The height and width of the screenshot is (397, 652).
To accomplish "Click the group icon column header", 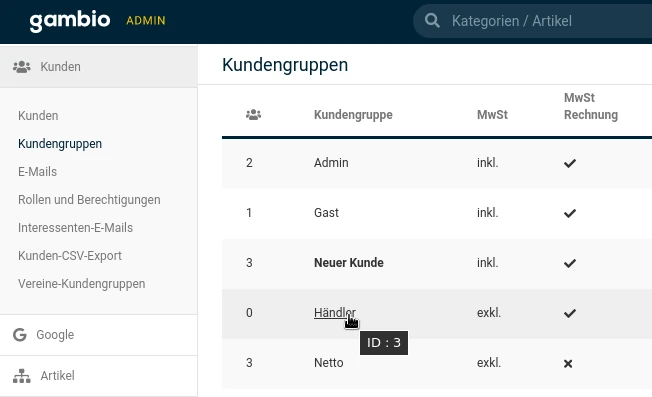I will (x=253, y=115).
